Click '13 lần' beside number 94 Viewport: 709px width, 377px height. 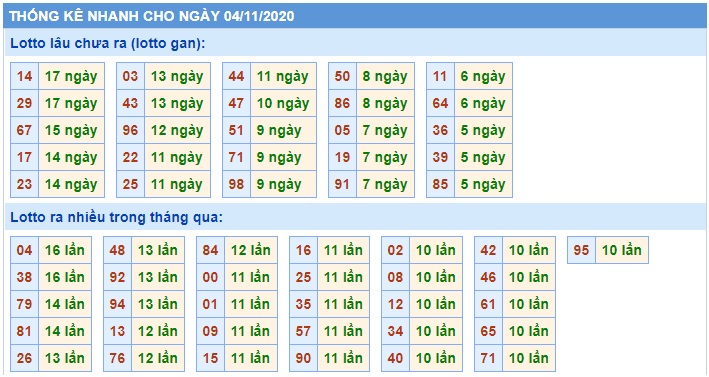pyautogui.click(x=158, y=304)
